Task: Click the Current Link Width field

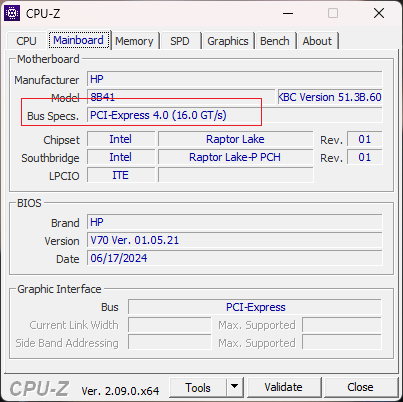Action: tap(170, 325)
